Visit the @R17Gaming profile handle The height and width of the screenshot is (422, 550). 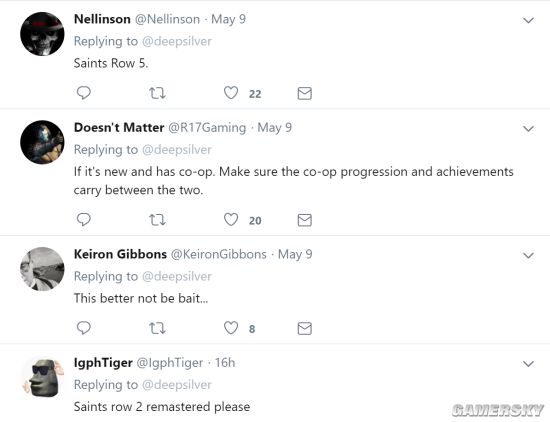[x=207, y=128]
